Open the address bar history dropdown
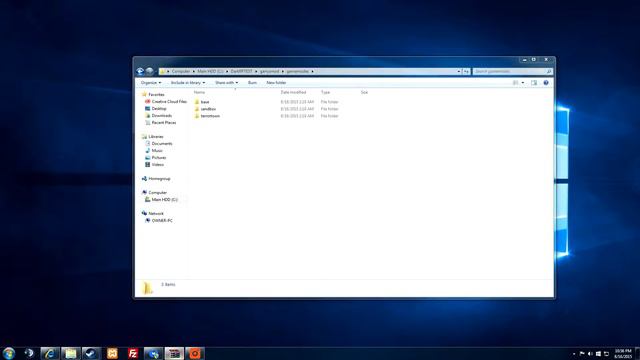640x360 pixels. point(459,71)
